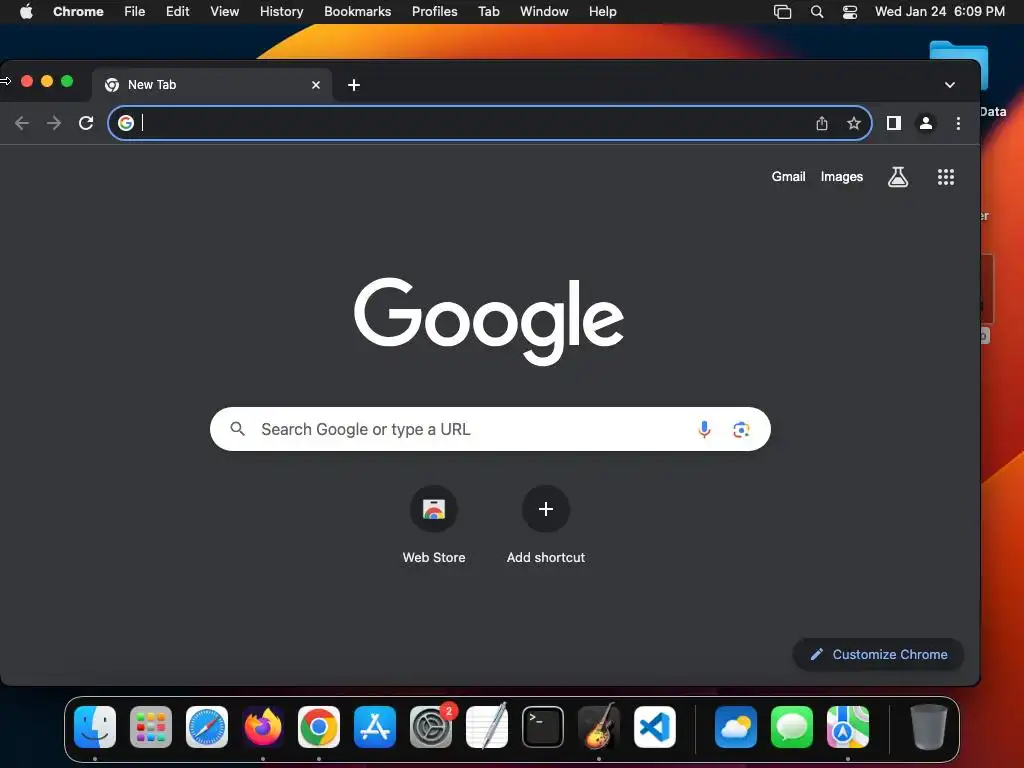
Task: Open the Profiles menu
Action: [x=434, y=11]
